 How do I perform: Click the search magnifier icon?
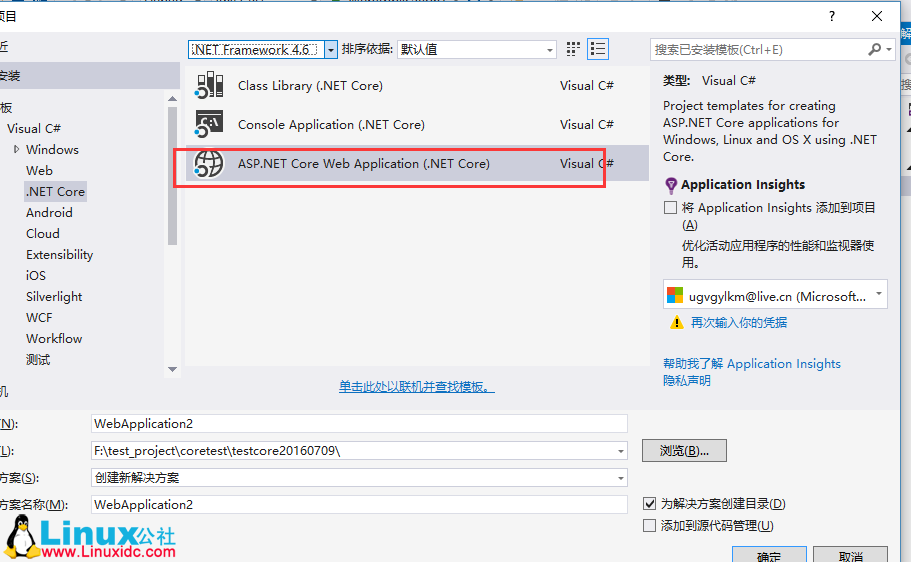[874, 49]
